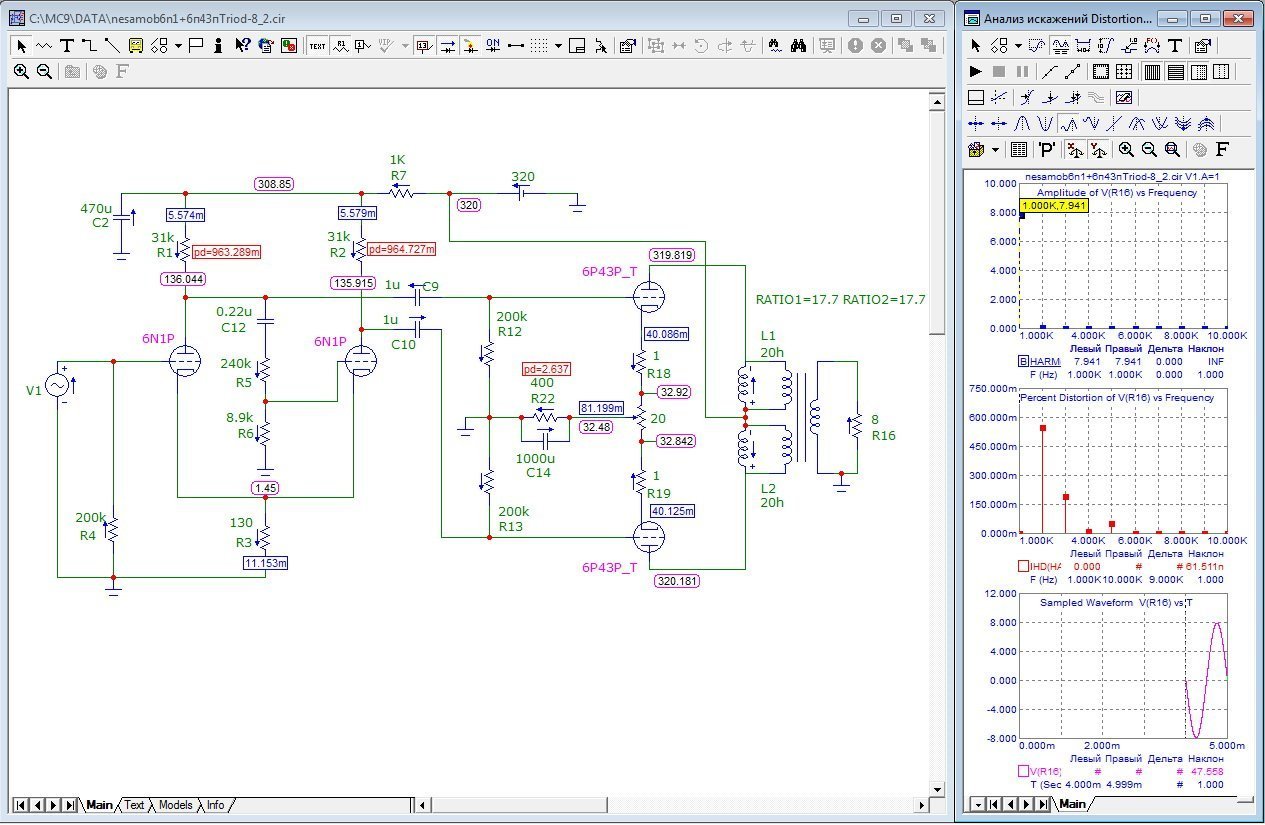1265x825 pixels.
Task: Open the dropdown beside the toolbox icon
Action: [x=995, y=150]
